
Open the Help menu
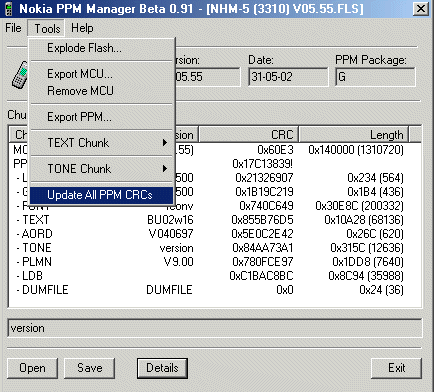[82, 28]
